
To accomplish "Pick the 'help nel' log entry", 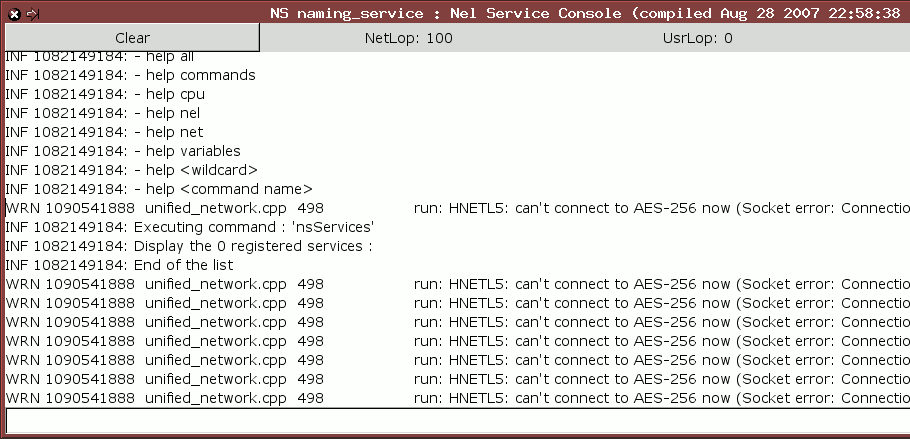I will (x=103, y=113).
